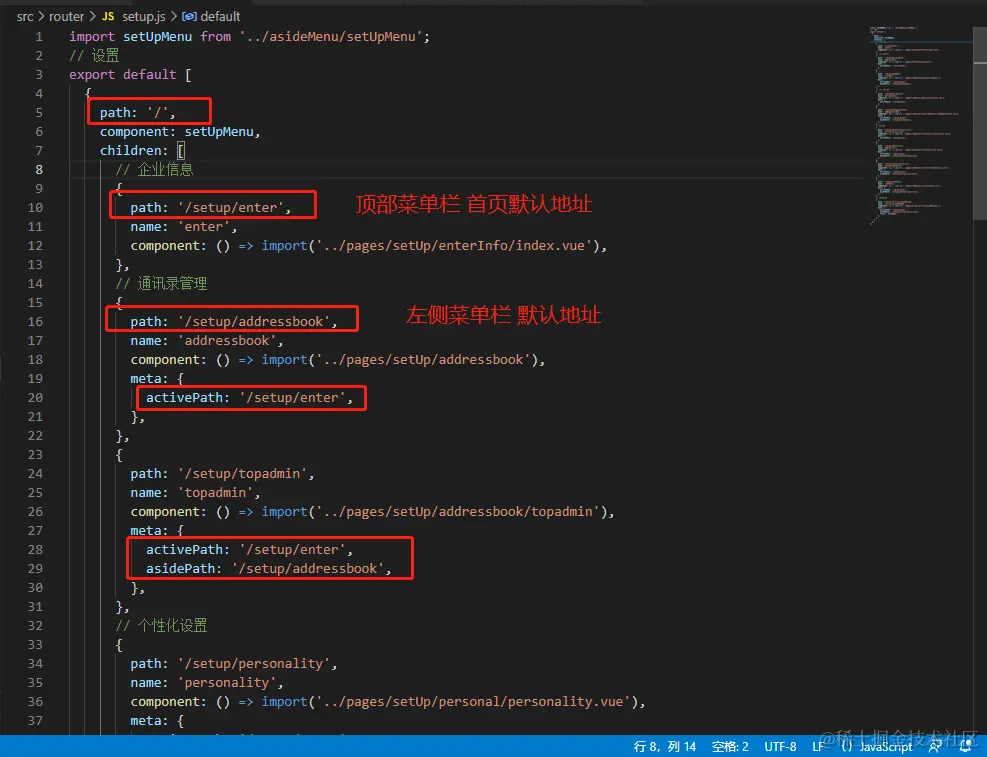Click line number 1 in the gutter
This screenshot has height=757, width=987.
[x=39, y=36]
